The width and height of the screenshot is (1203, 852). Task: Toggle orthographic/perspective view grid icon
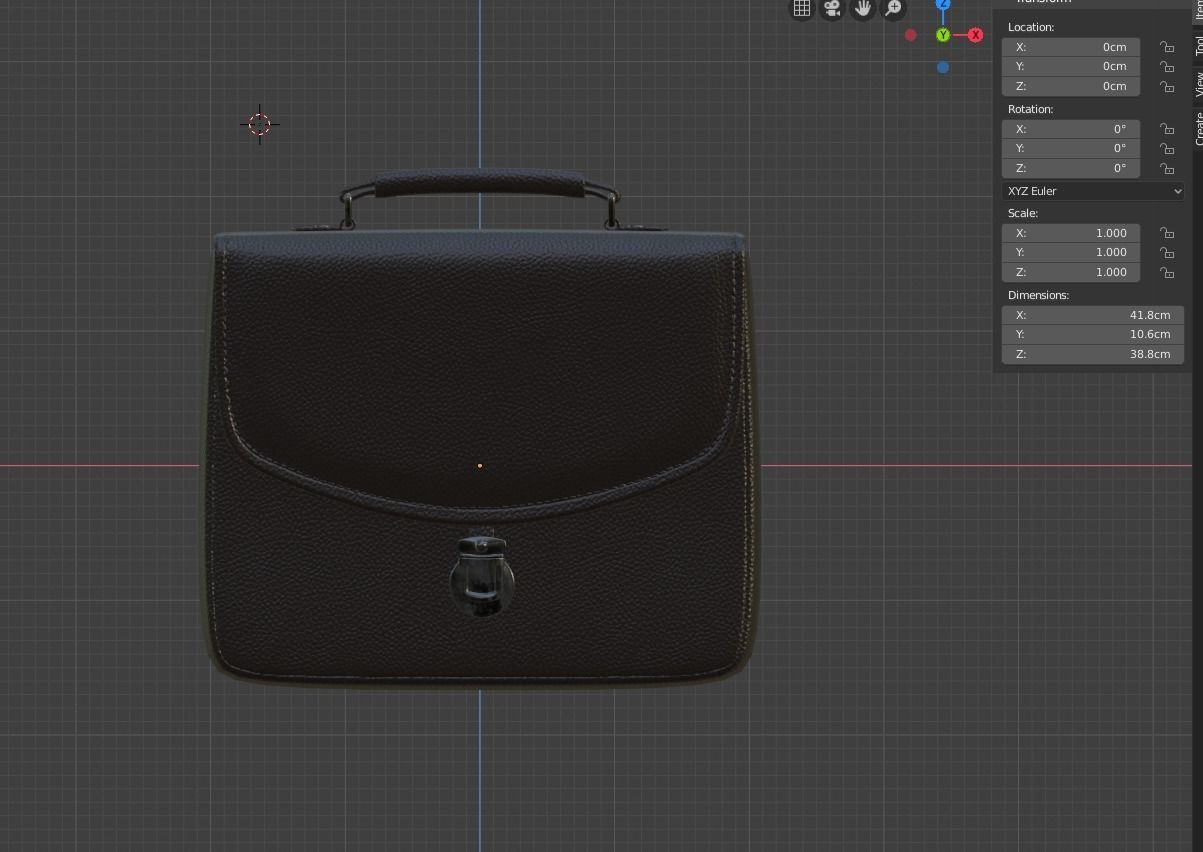pos(802,8)
